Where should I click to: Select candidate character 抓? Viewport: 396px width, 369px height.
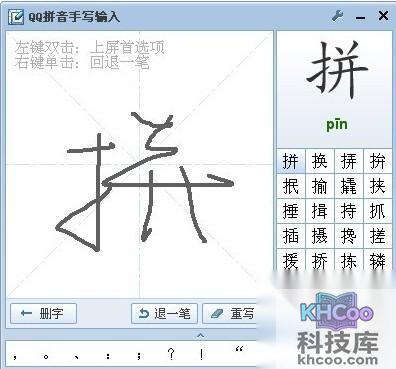[377, 211]
